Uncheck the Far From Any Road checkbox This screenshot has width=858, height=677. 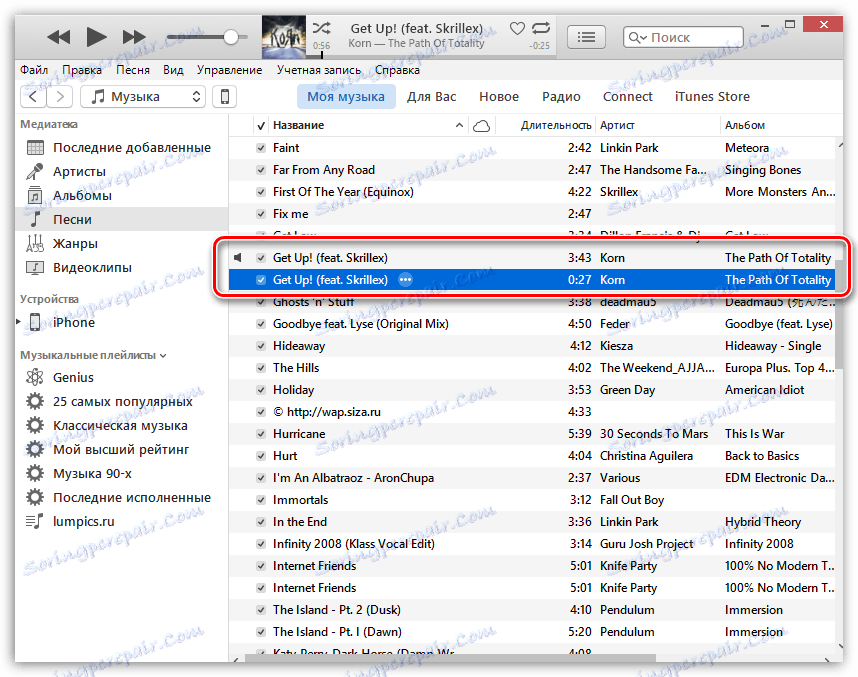[261, 170]
